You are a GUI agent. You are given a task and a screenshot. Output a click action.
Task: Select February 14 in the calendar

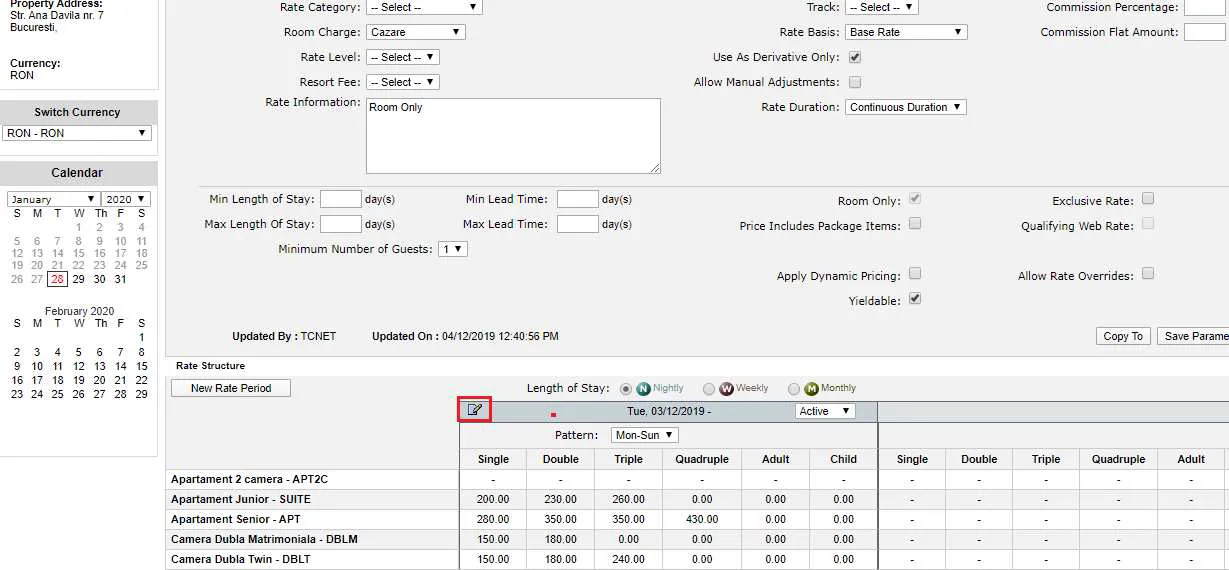(121, 366)
